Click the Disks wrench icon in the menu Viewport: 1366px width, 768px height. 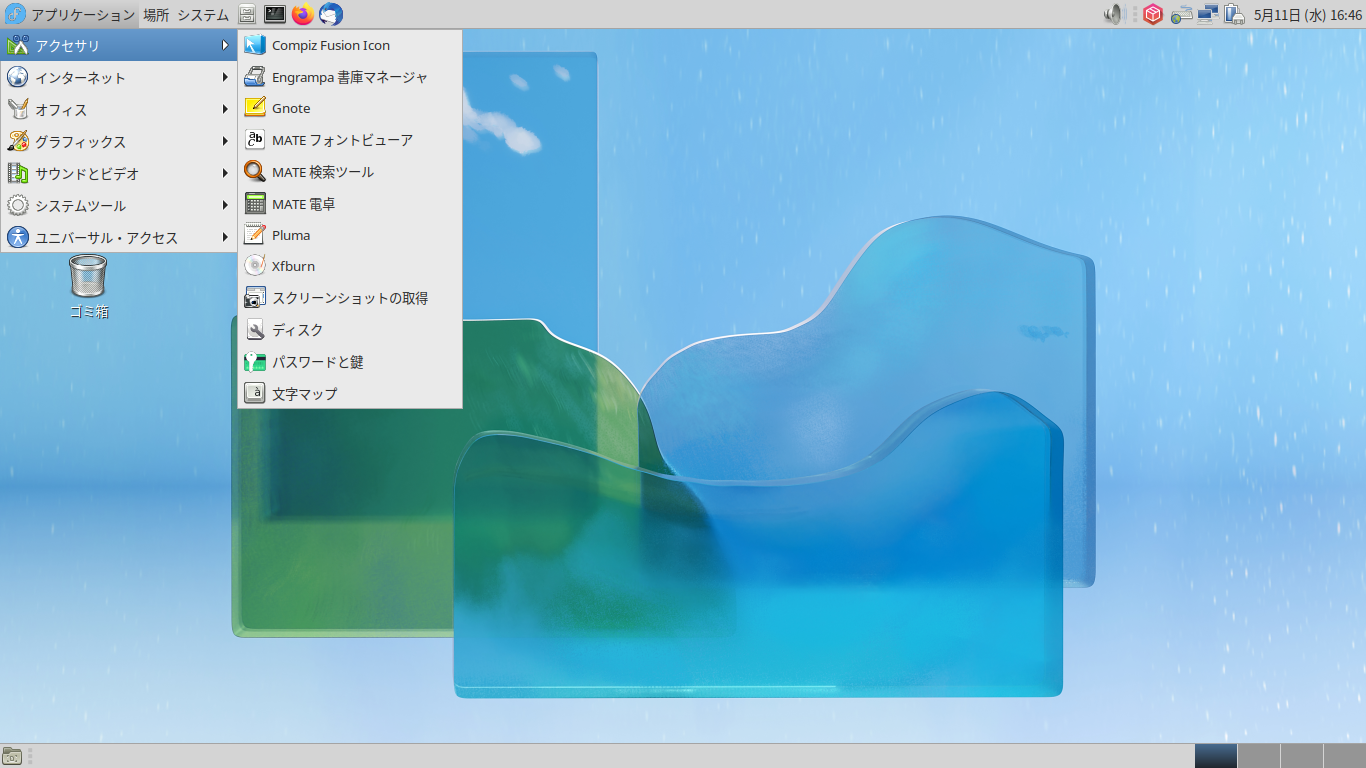255,330
